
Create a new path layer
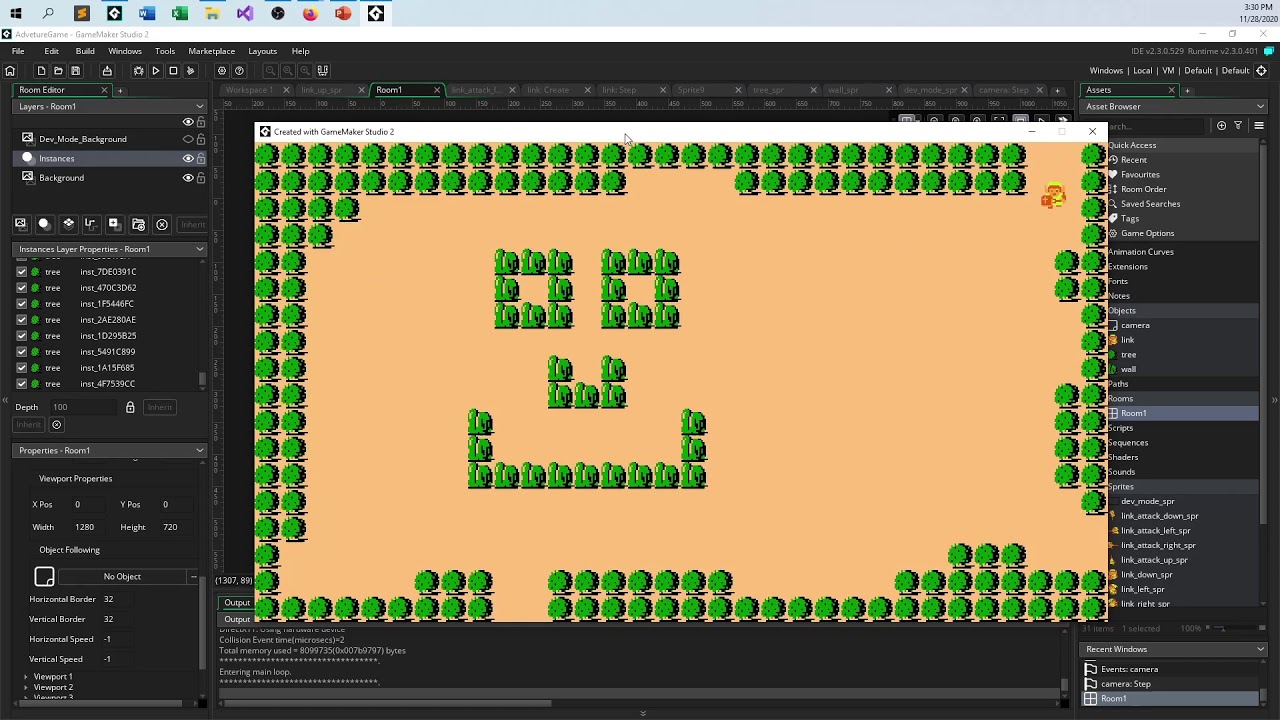90,224
